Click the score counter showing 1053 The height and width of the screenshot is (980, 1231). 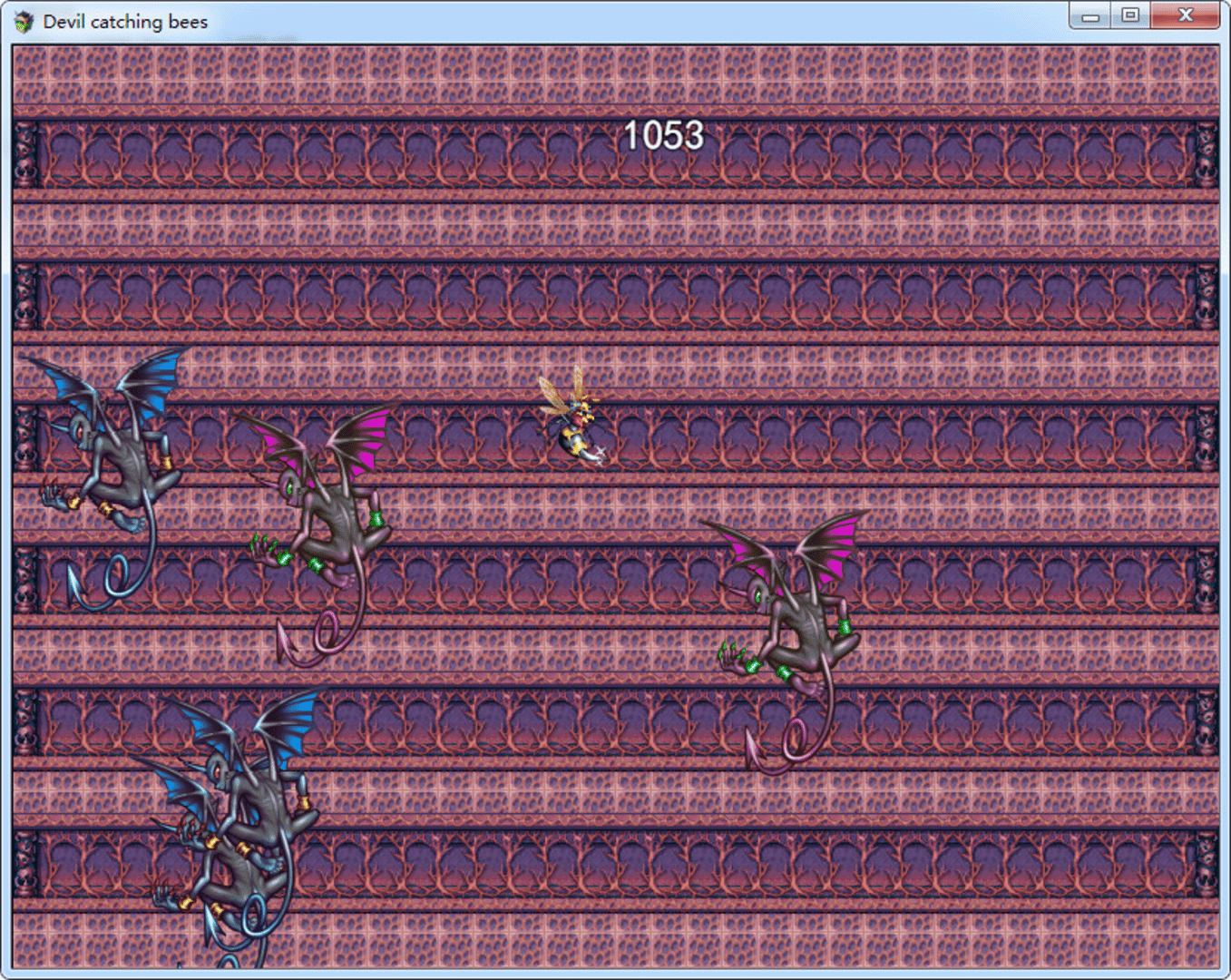663,136
